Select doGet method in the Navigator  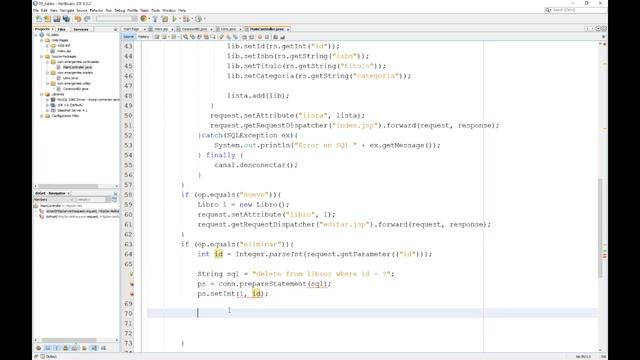(82, 211)
